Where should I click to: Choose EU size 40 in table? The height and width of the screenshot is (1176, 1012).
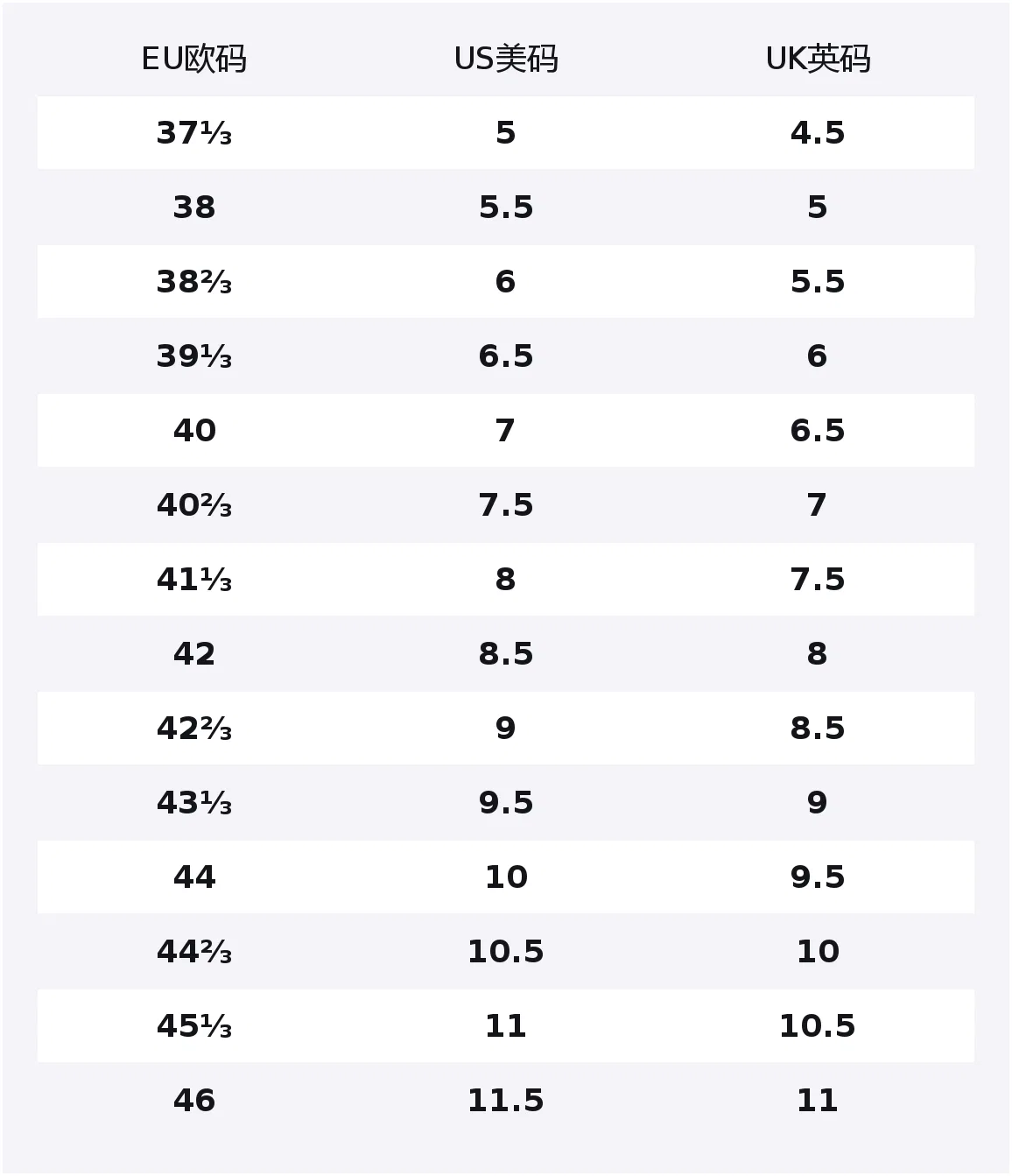(193, 431)
